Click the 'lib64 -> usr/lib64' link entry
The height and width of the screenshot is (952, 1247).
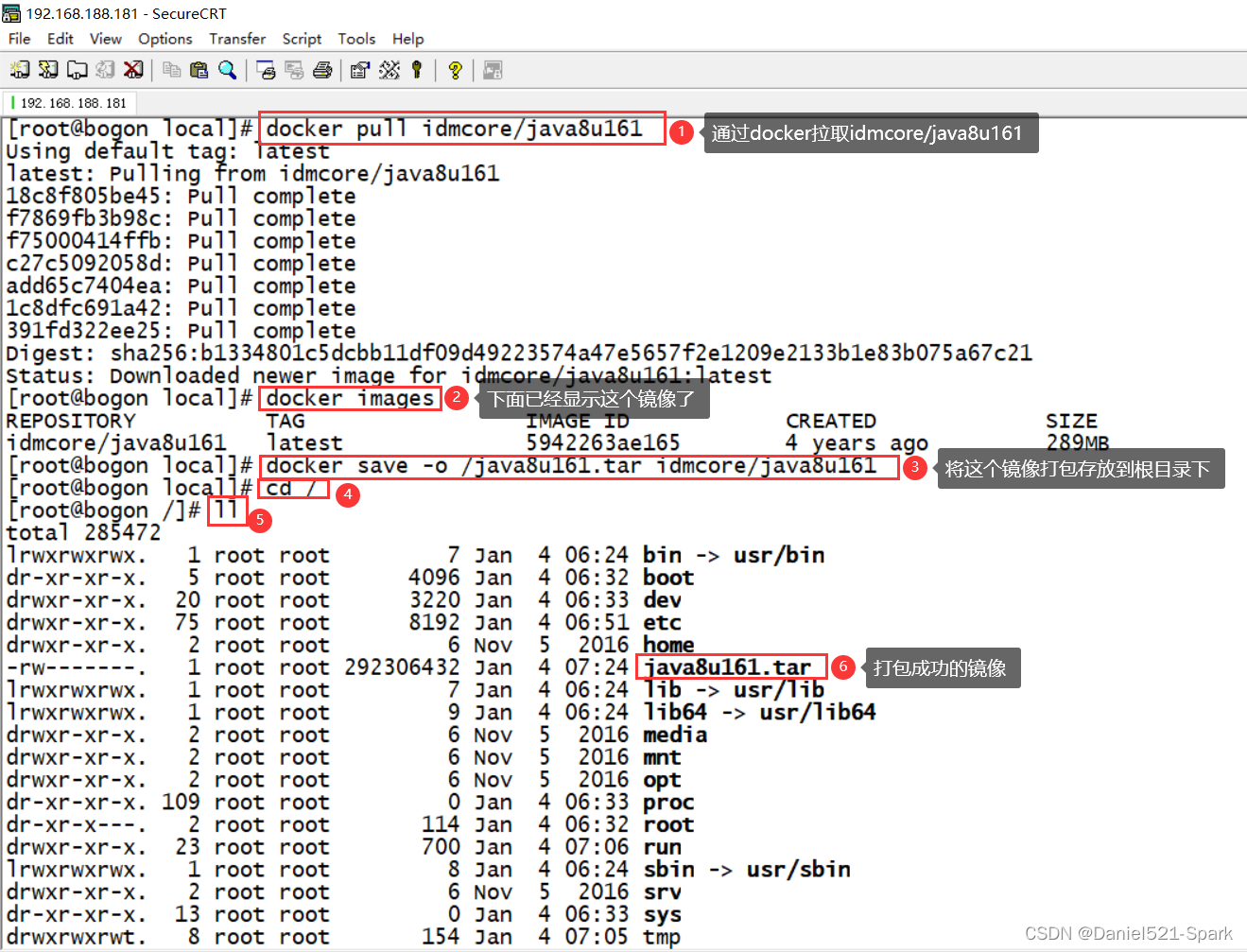point(759,712)
